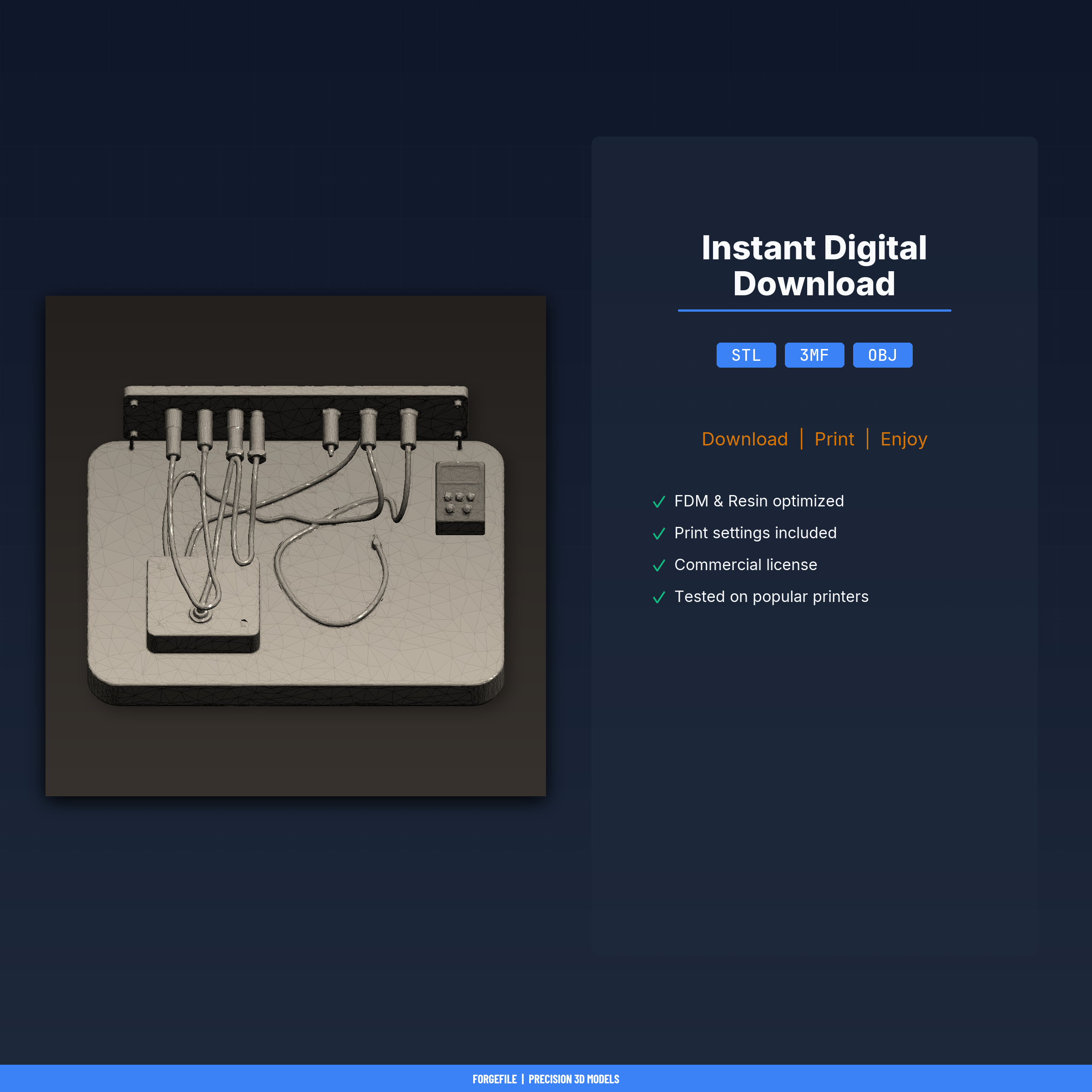Click the checkmark beside Print settings included

click(x=659, y=534)
